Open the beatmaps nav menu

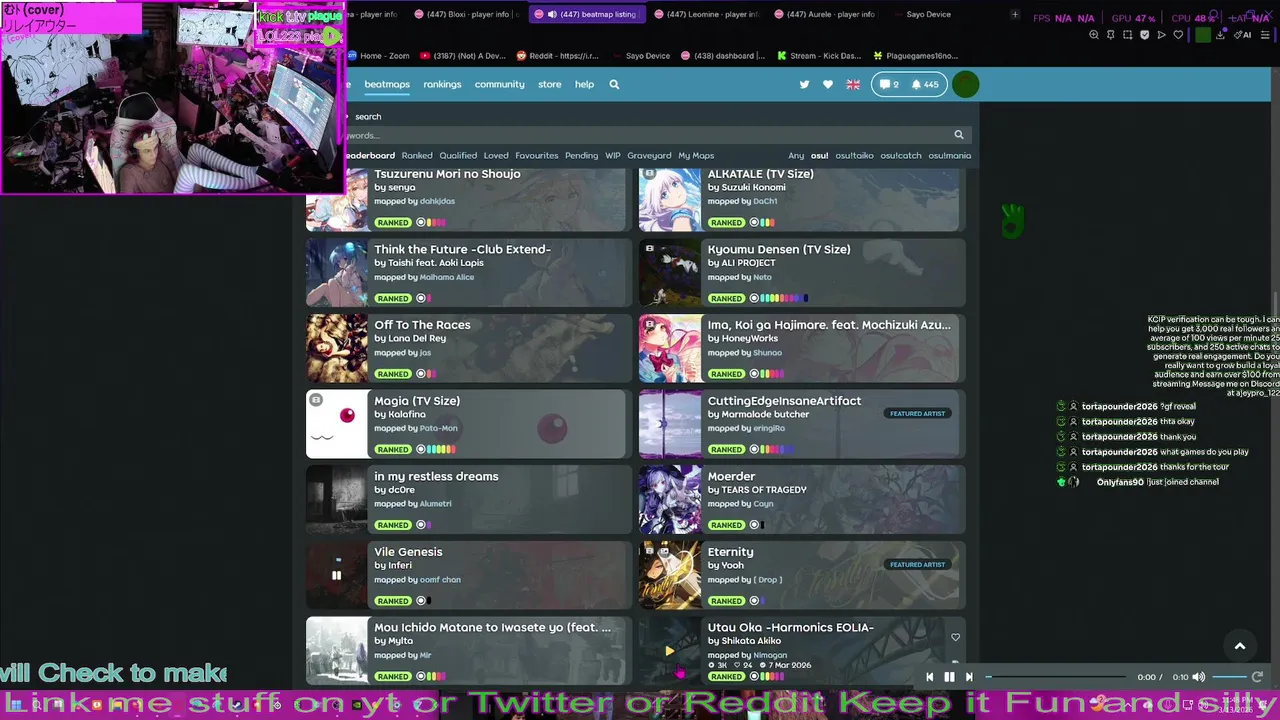(387, 85)
